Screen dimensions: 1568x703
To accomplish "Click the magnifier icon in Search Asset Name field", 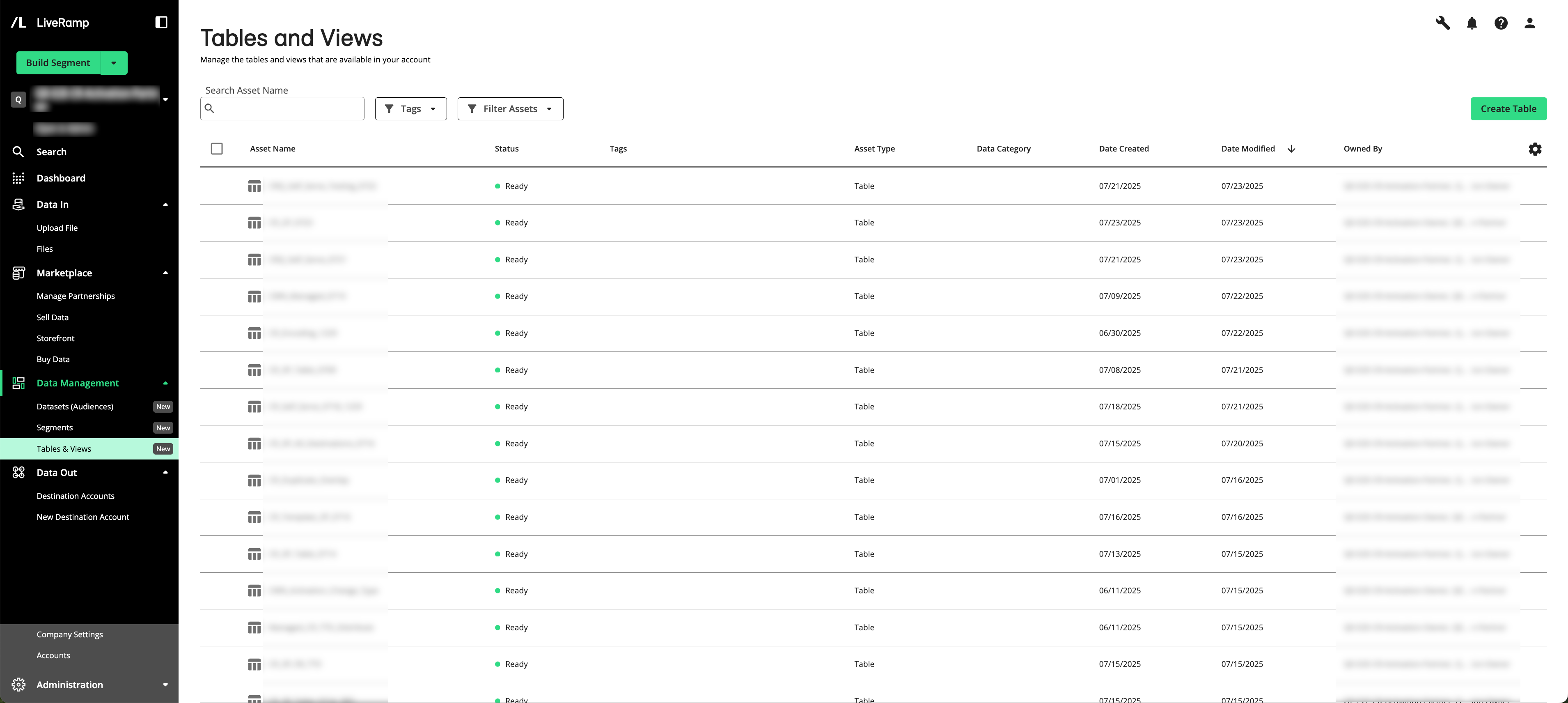I will click(x=209, y=108).
